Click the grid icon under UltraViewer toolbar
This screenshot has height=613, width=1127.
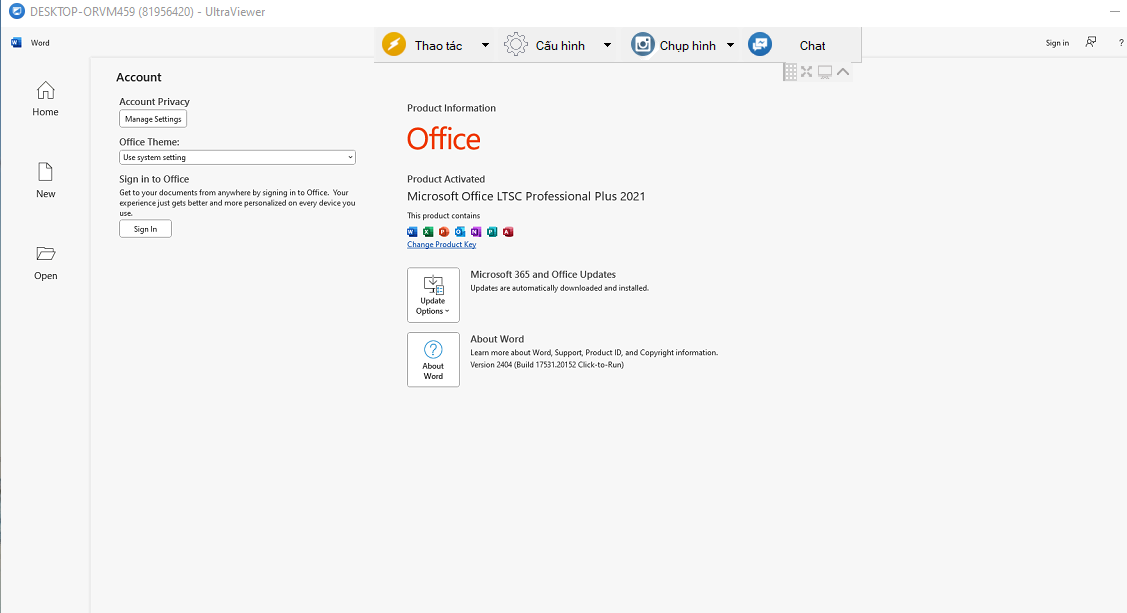point(790,72)
